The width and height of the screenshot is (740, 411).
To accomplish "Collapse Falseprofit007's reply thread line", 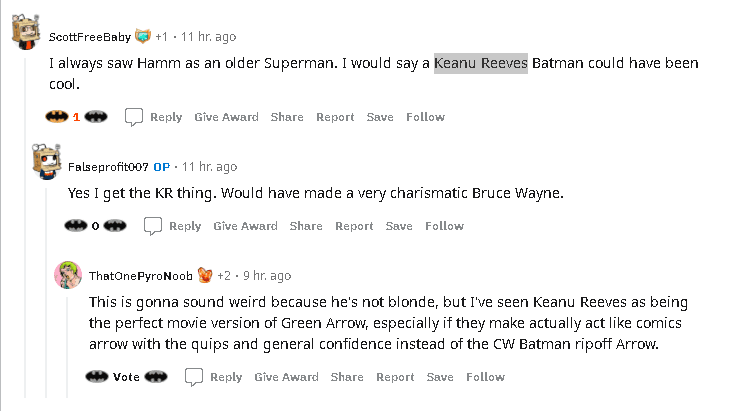I will click(x=46, y=293).
